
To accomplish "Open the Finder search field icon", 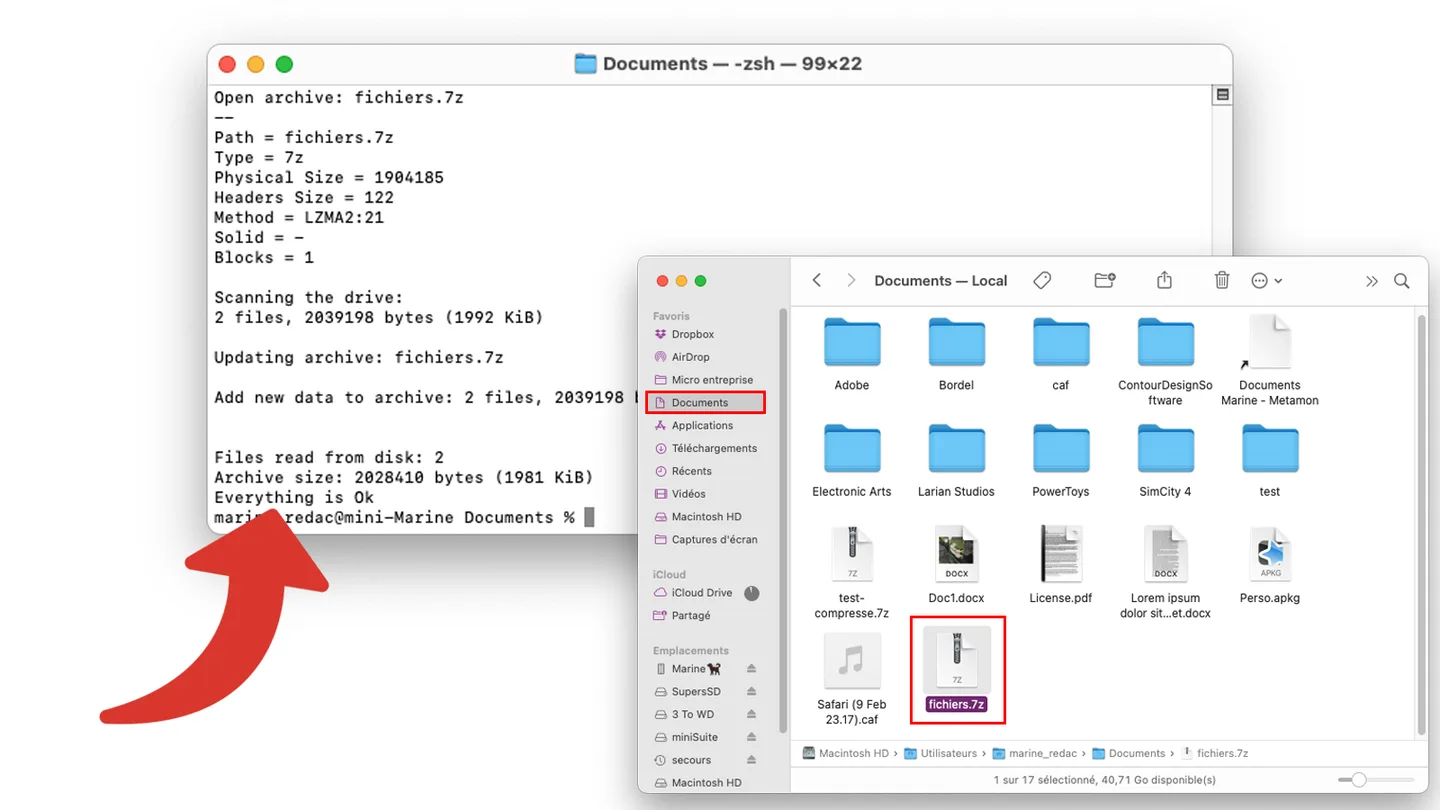I will [1402, 281].
